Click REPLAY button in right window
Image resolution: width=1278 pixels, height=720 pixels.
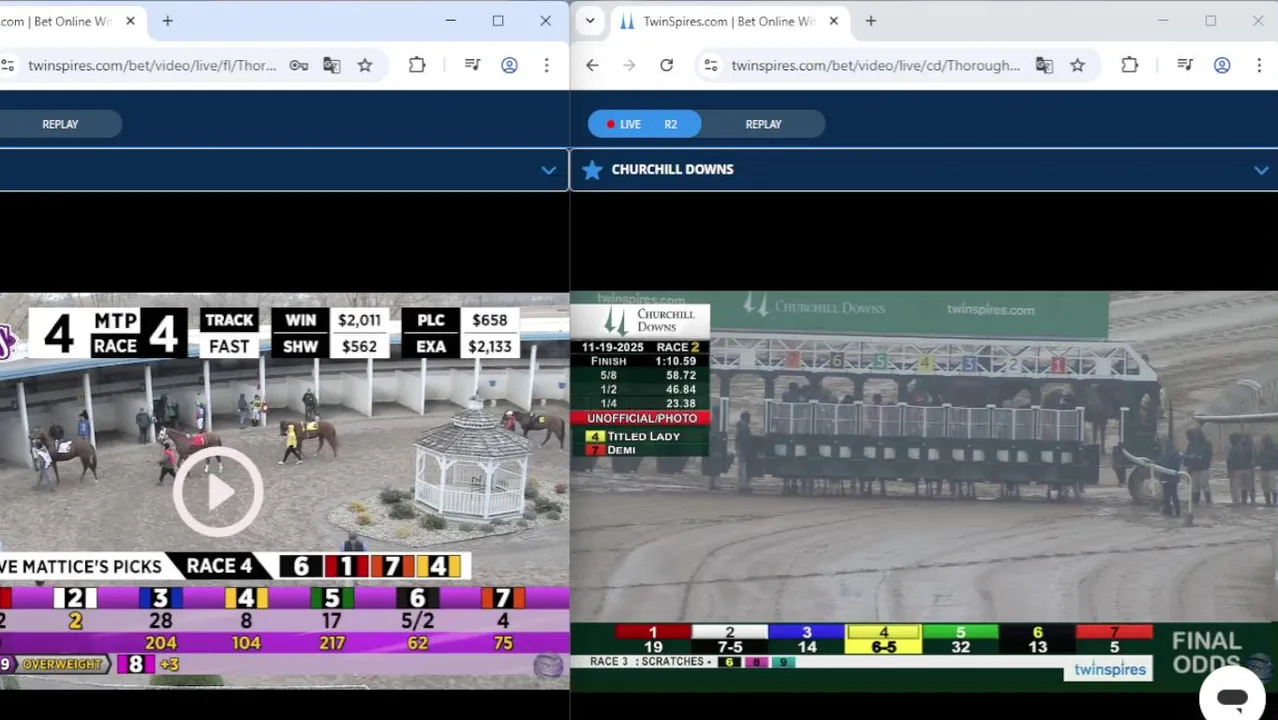coord(763,124)
